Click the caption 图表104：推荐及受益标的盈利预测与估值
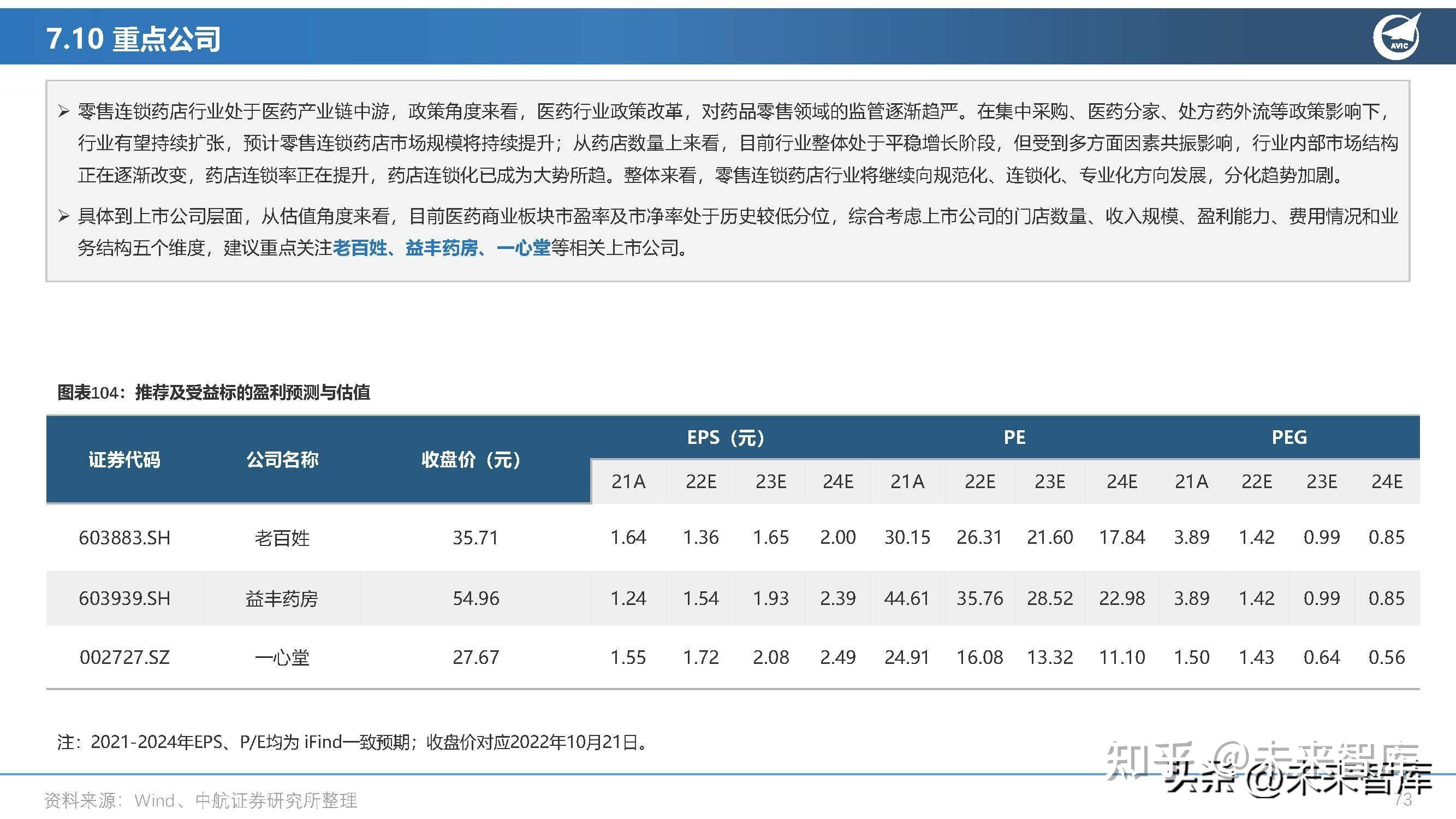1456x819 pixels. pyautogui.click(x=213, y=391)
